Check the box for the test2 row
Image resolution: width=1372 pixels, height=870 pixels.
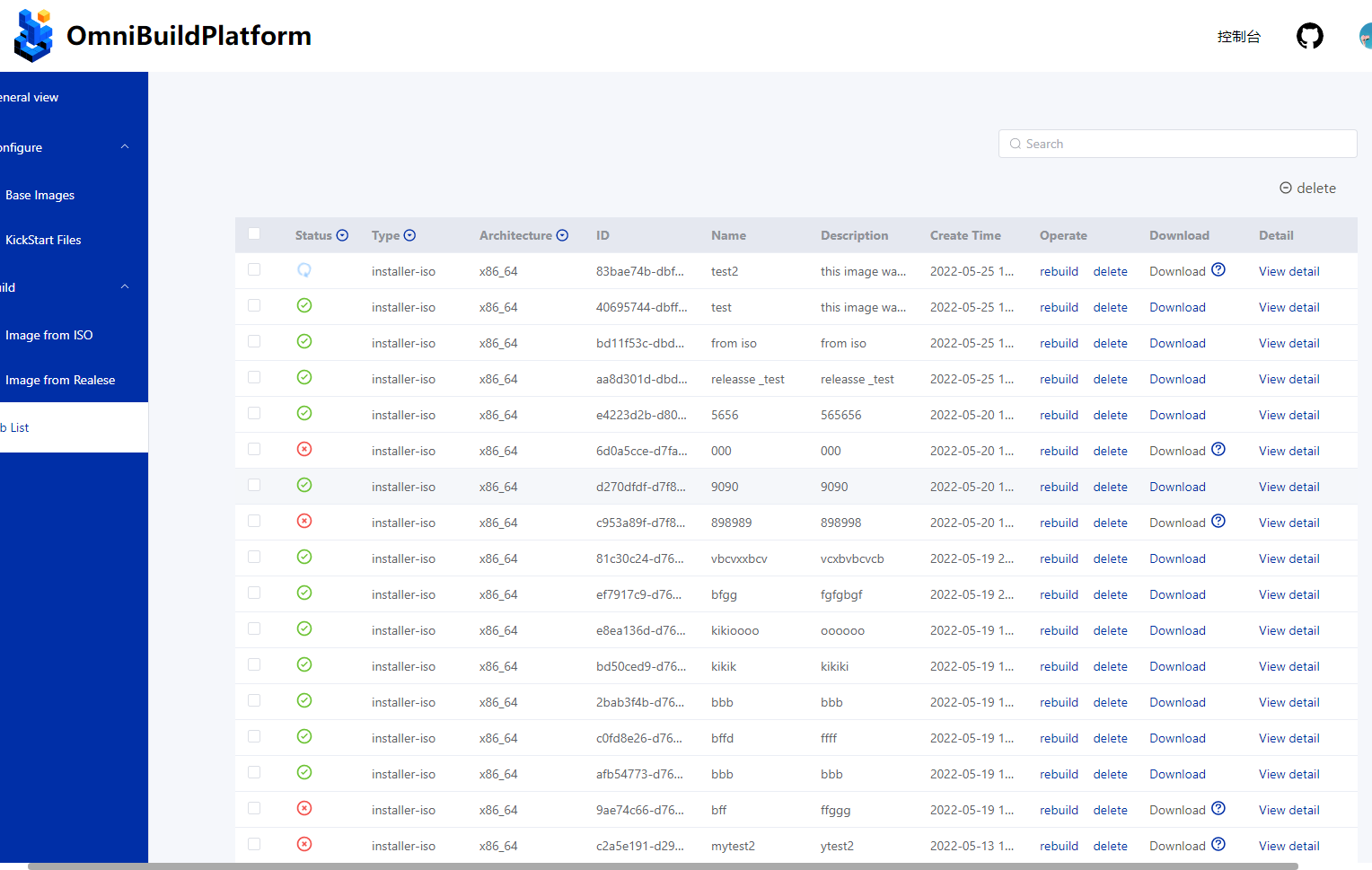[x=254, y=269]
